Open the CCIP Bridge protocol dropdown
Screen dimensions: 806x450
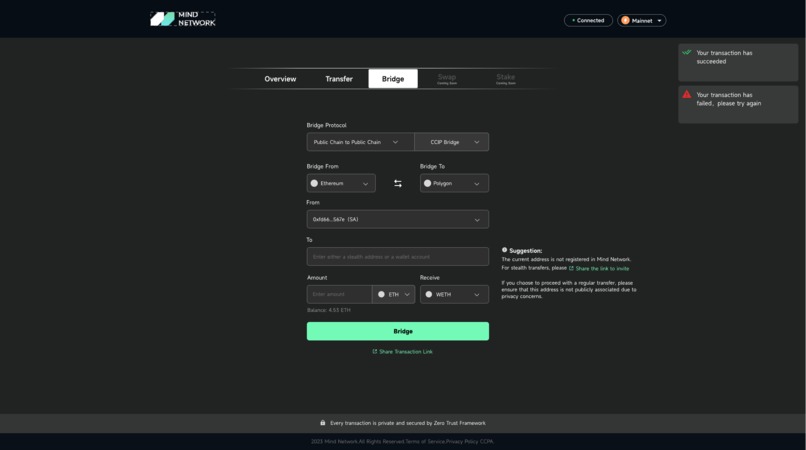(451, 142)
